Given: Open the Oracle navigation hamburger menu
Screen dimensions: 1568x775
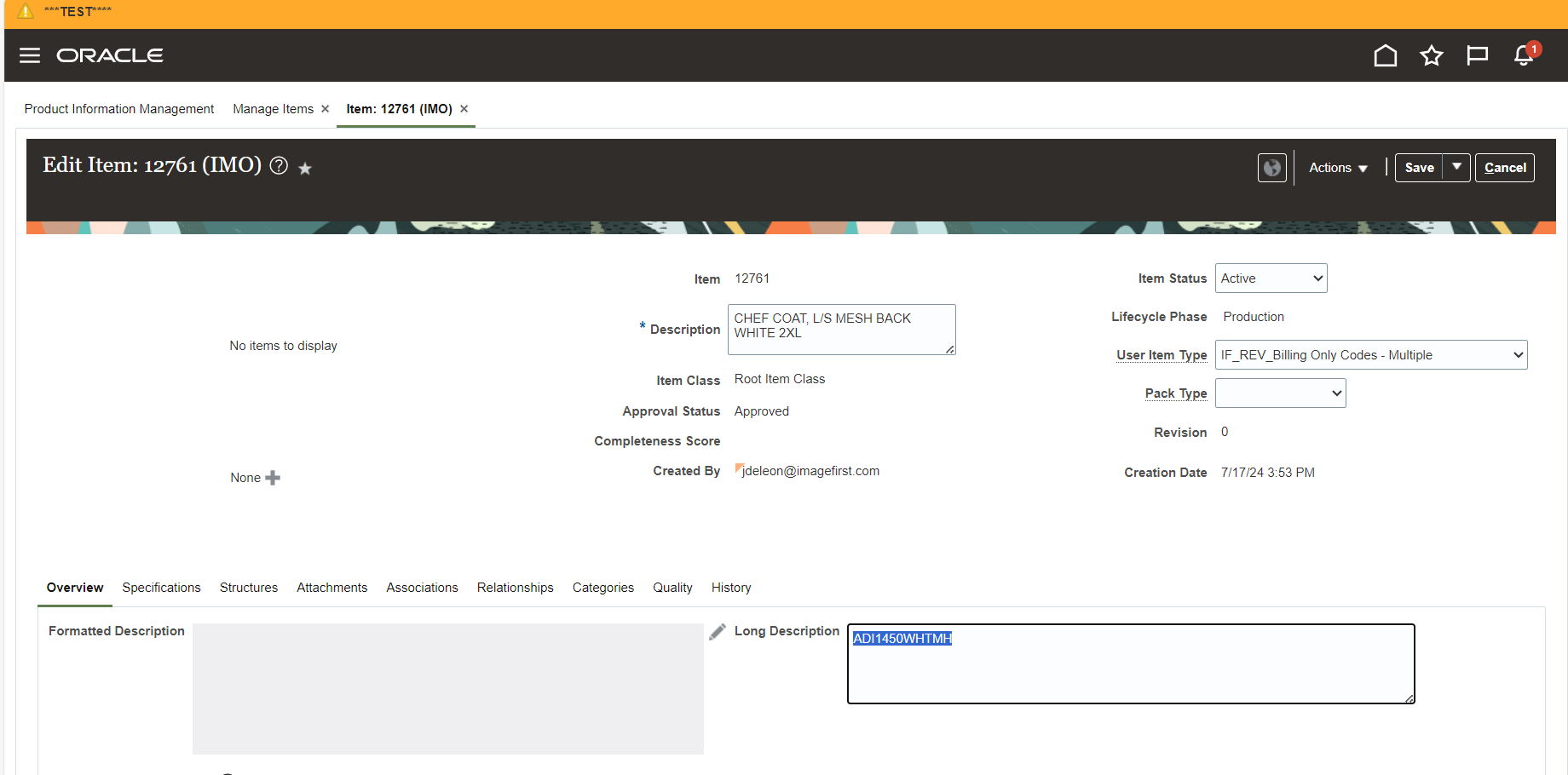Looking at the screenshot, I should pyautogui.click(x=29, y=55).
